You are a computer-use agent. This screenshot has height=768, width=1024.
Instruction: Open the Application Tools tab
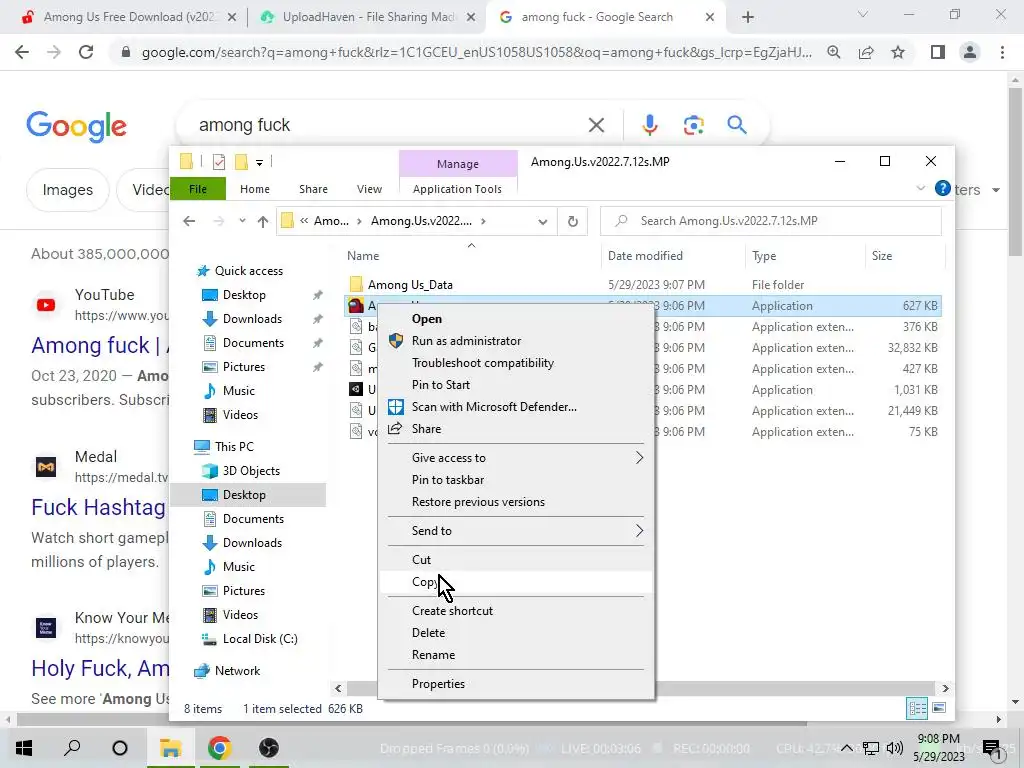tap(457, 189)
